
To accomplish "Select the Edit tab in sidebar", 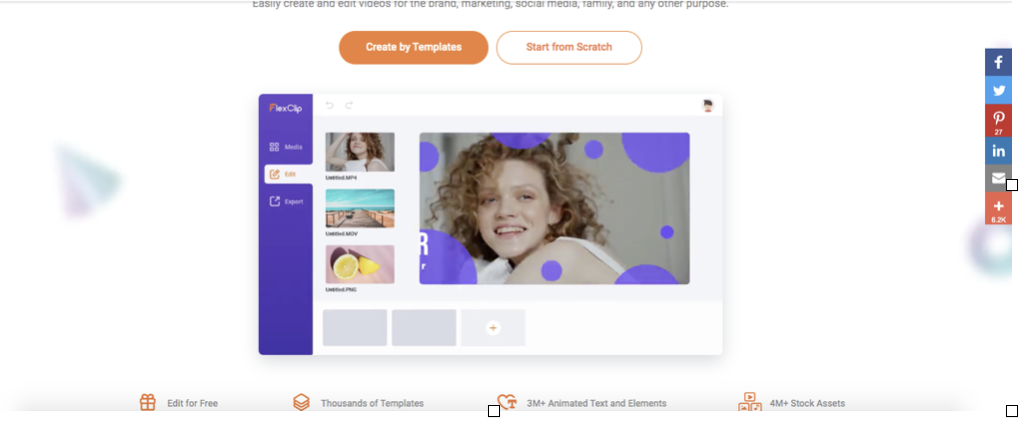I will click(x=288, y=174).
